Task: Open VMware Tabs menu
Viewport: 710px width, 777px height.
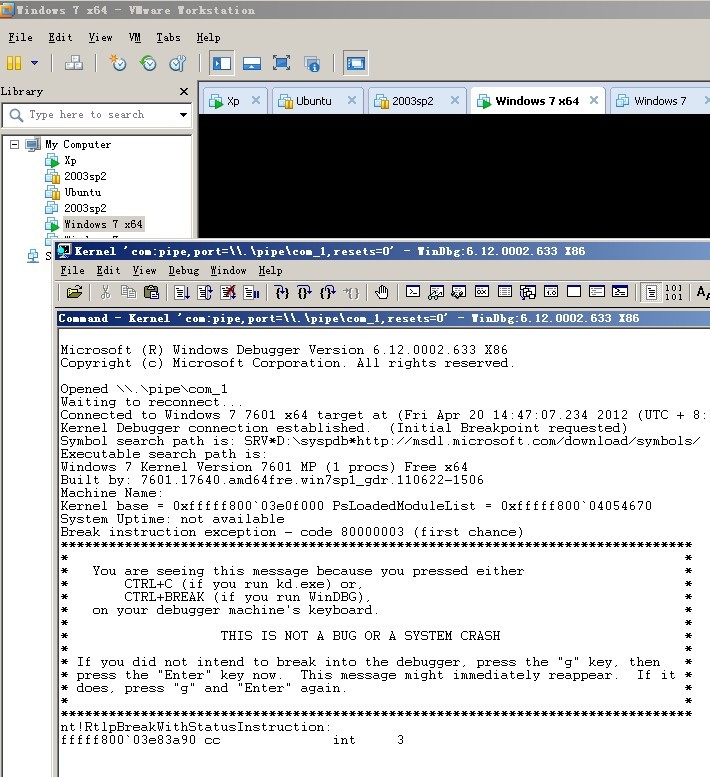Action: coord(168,38)
